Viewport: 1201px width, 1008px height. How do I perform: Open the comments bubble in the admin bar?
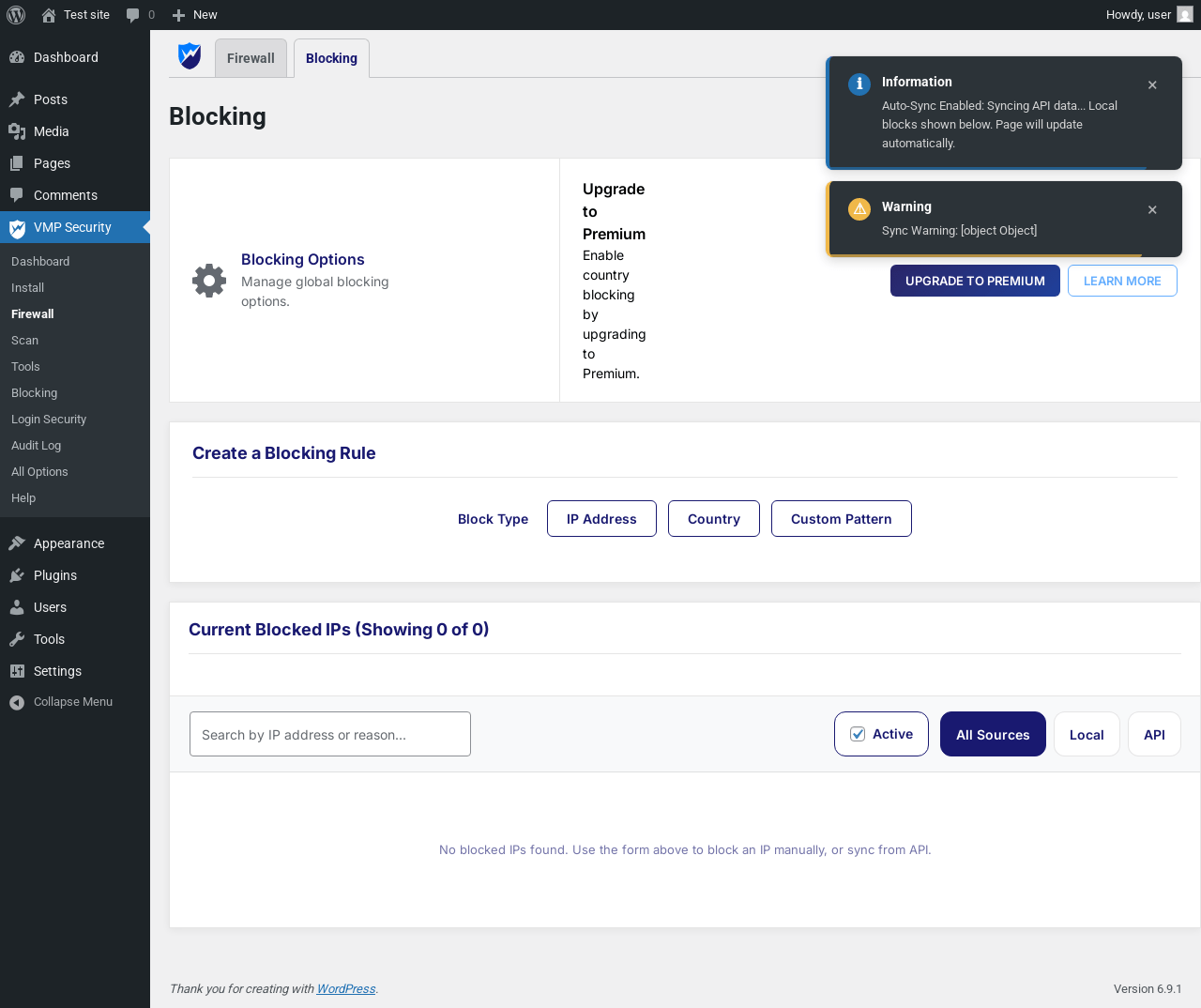click(x=141, y=15)
